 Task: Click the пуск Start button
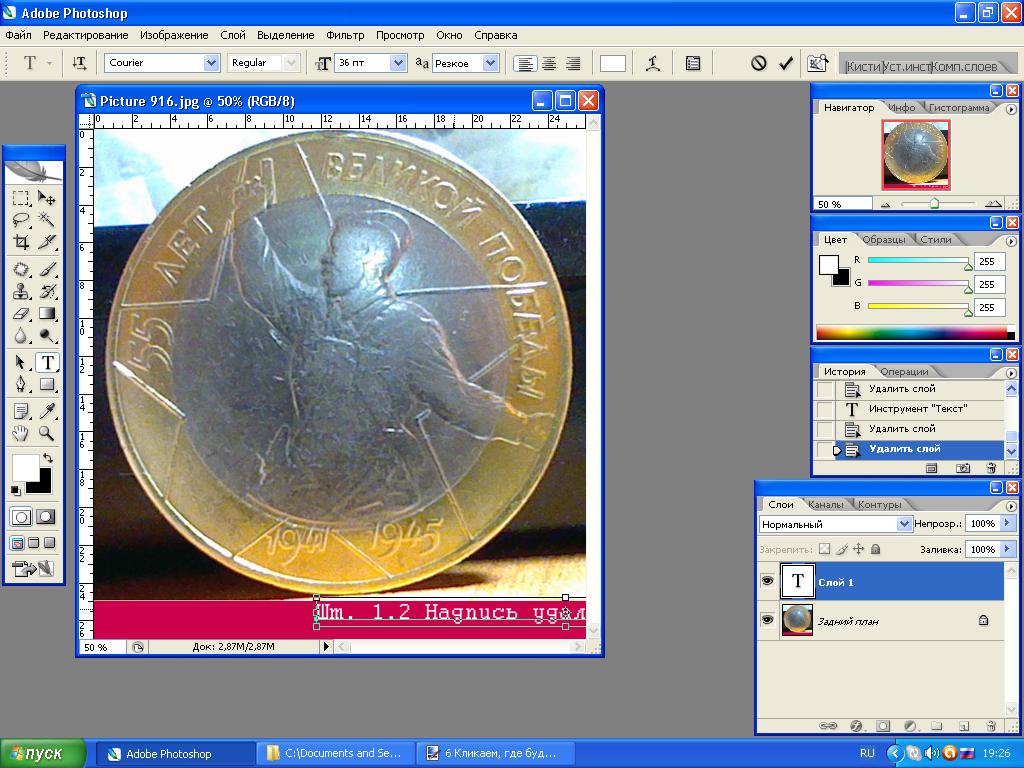coord(44,753)
